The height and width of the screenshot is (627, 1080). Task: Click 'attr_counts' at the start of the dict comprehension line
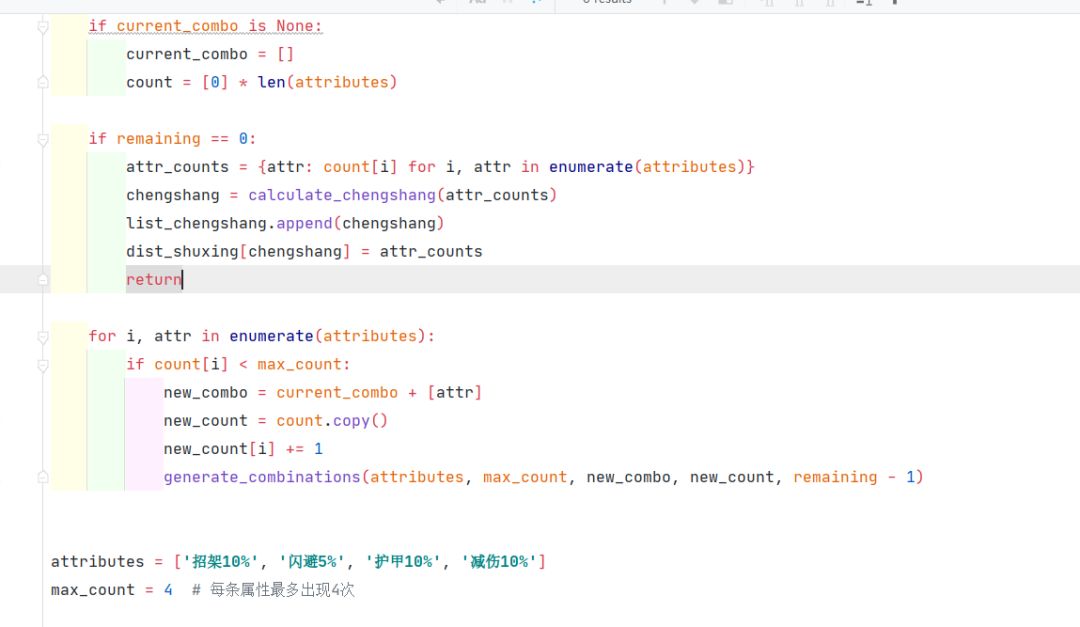(x=177, y=167)
